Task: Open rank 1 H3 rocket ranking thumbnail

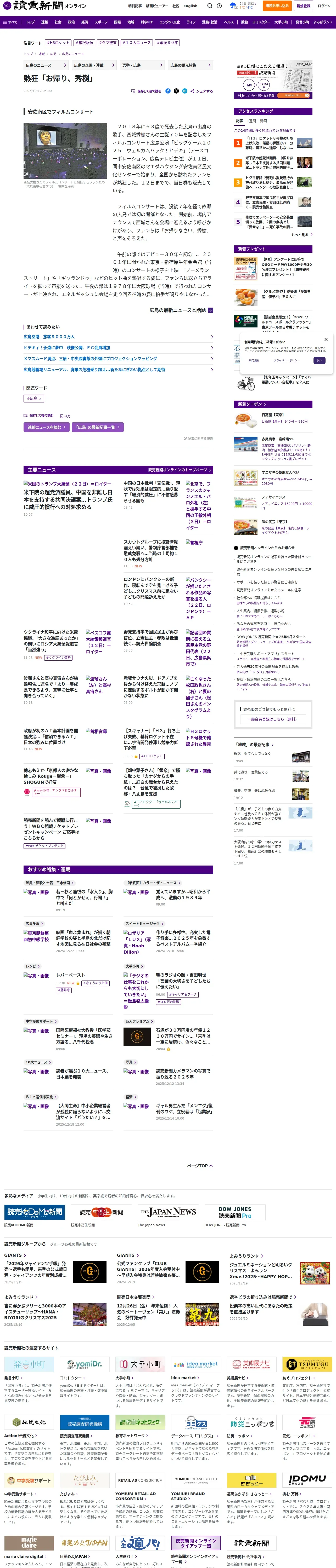Action: (x=304, y=143)
